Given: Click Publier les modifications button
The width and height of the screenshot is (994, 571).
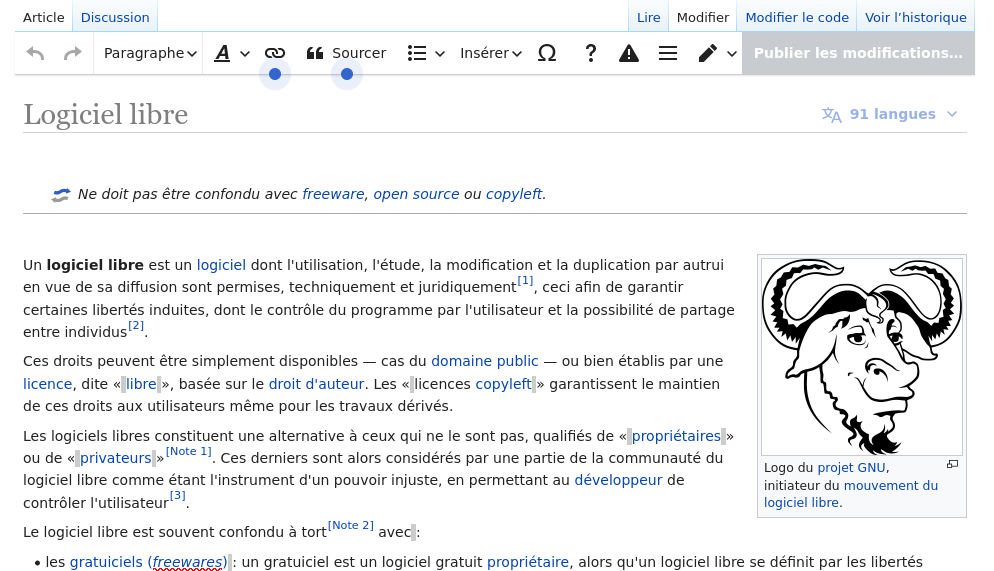Looking at the screenshot, I should (858, 53).
